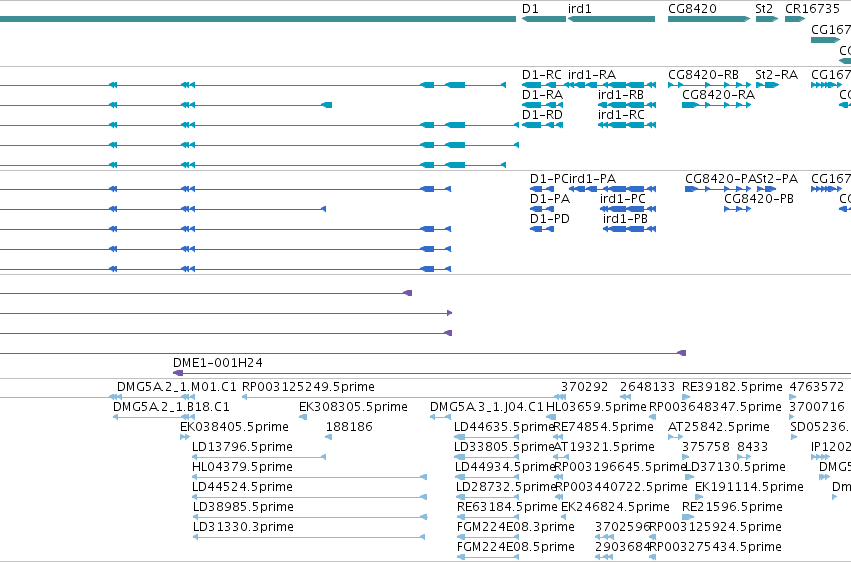Select transcript D1-RA

click(542, 105)
